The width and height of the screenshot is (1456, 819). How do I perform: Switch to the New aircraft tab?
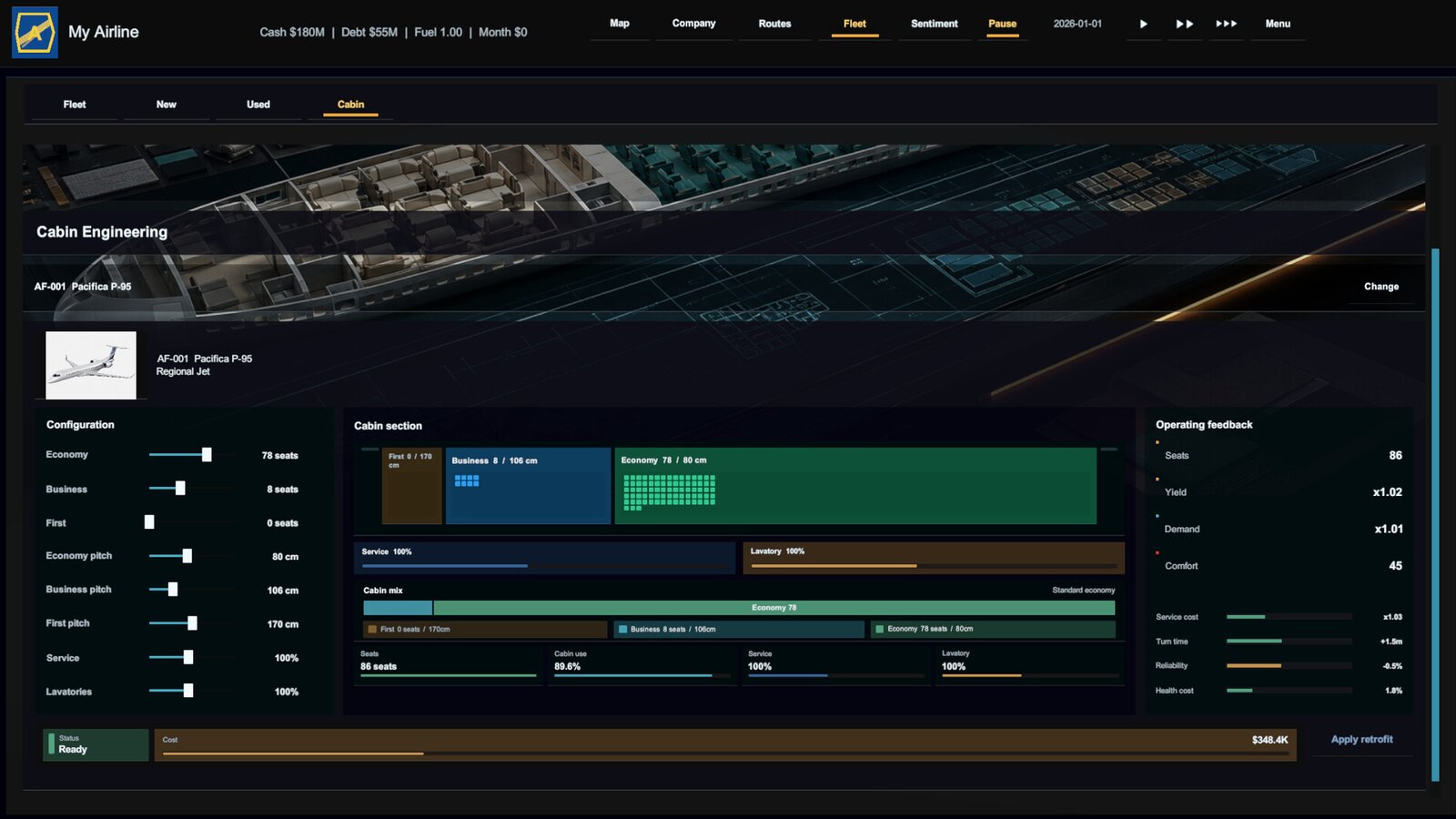tap(167, 105)
